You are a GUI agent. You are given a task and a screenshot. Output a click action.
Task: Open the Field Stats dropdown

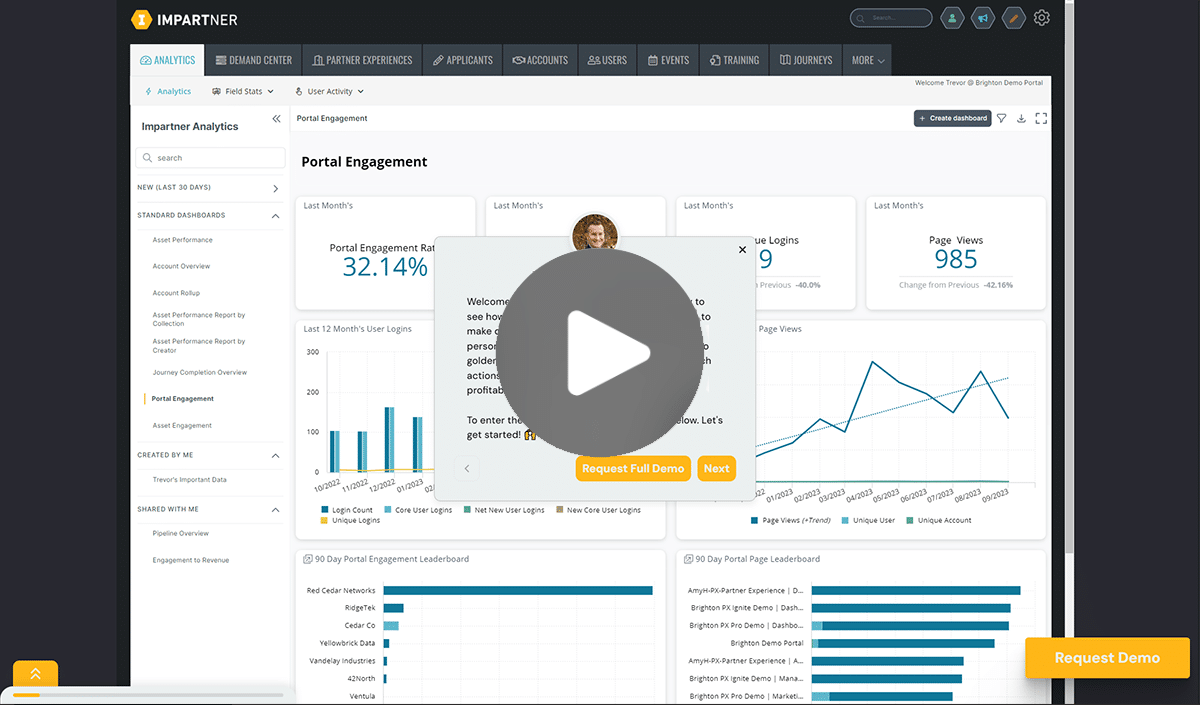point(243,91)
